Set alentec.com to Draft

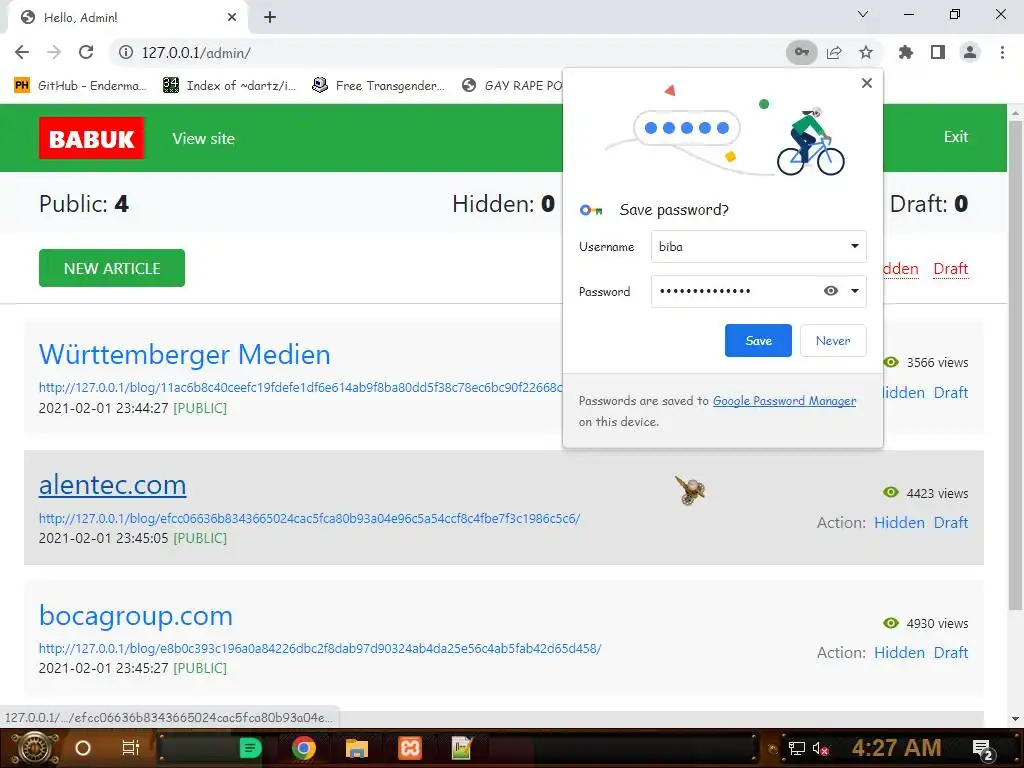pyautogui.click(x=951, y=522)
